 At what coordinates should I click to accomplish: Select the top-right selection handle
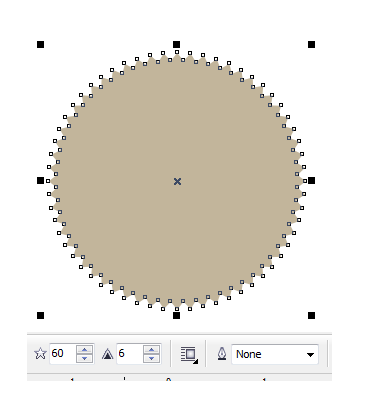click(311, 44)
